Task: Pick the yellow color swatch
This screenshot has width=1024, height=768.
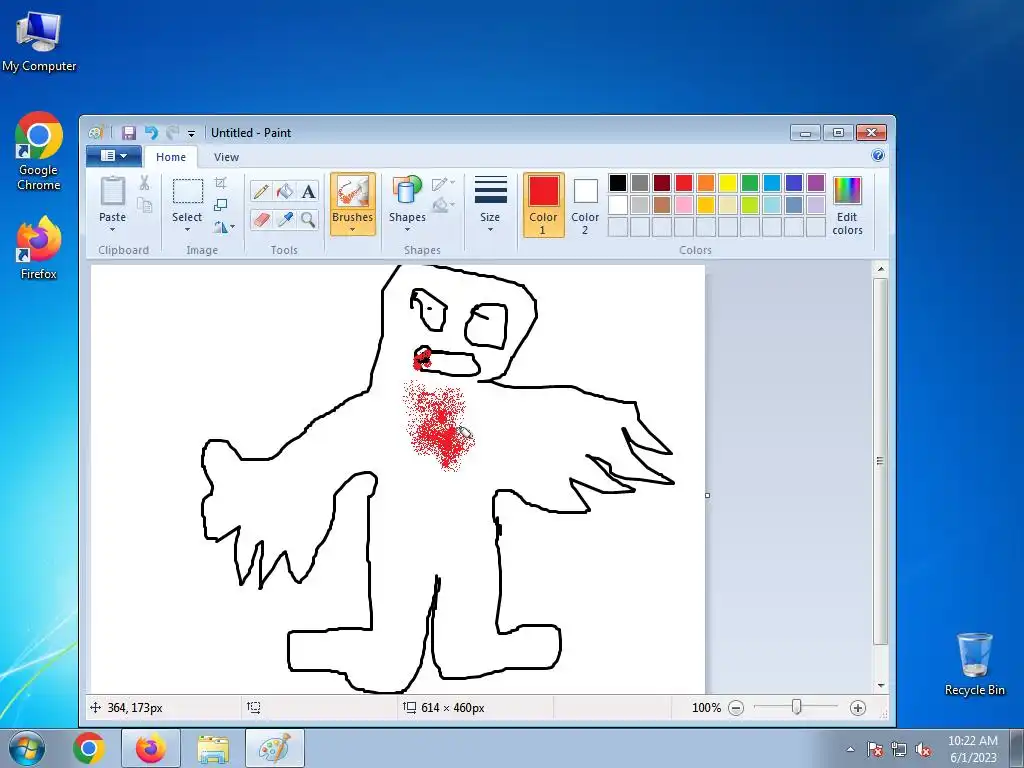Action: click(728, 183)
